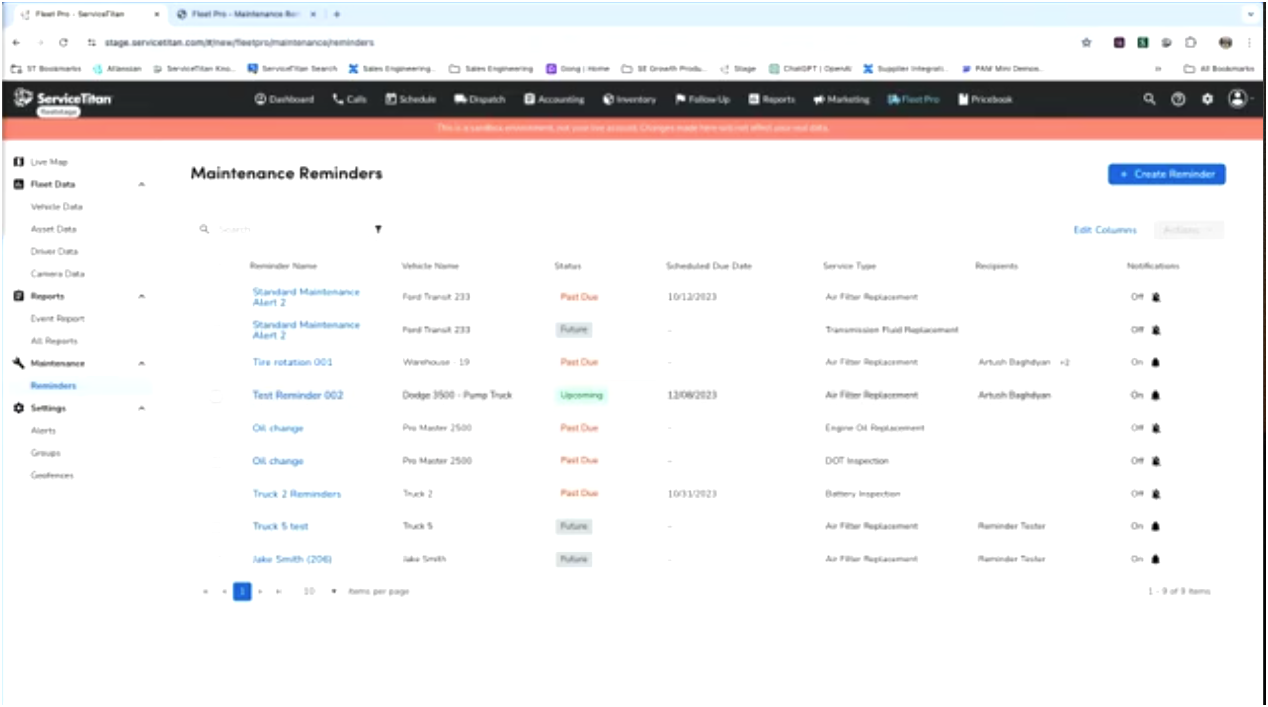
Task: Open Alerts under Settings
Action: [43, 431]
